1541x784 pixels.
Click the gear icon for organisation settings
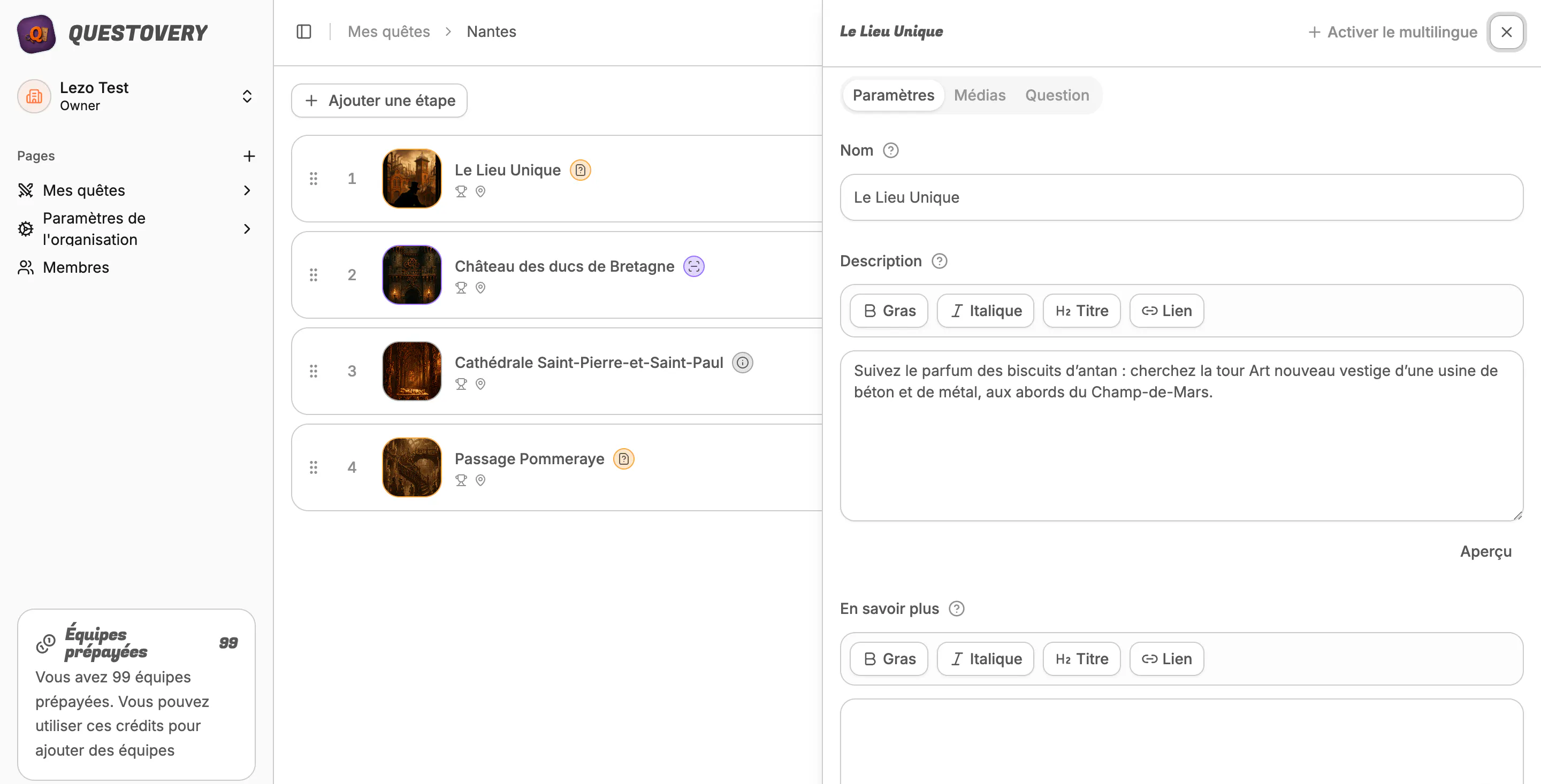(26, 228)
